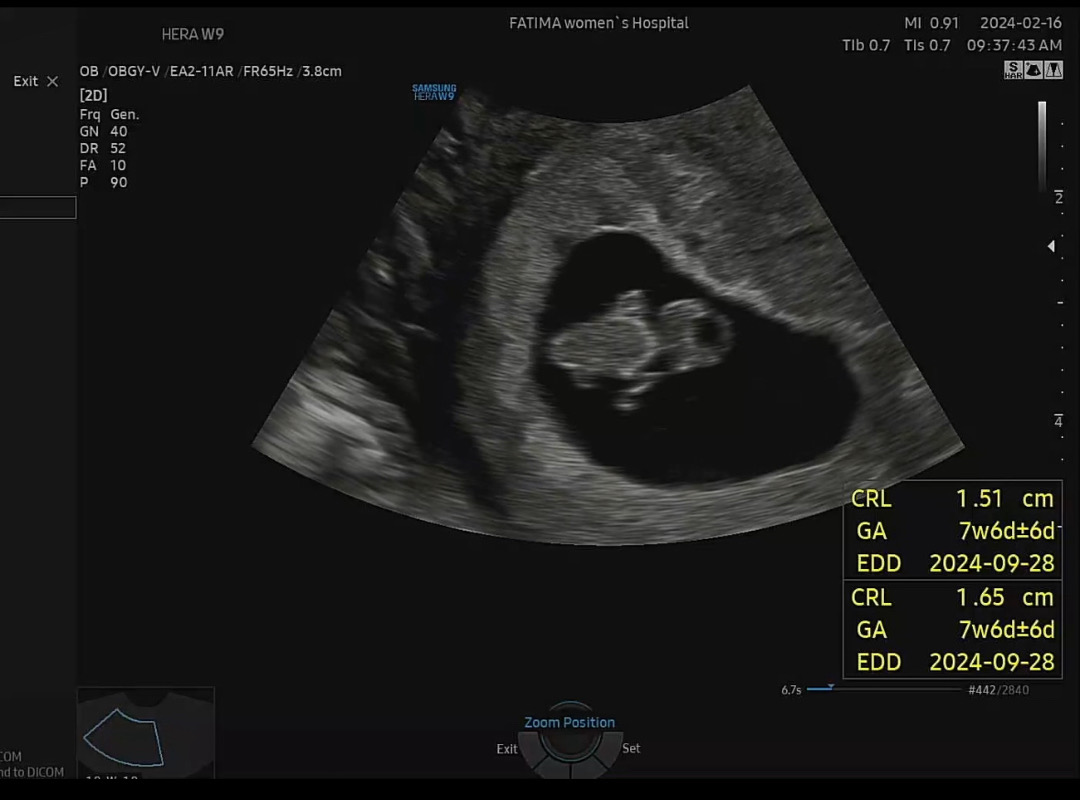The height and width of the screenshot is (800, 1080).
Task: Click the frame counter #442/2840
Action: (x=998, y=690)
